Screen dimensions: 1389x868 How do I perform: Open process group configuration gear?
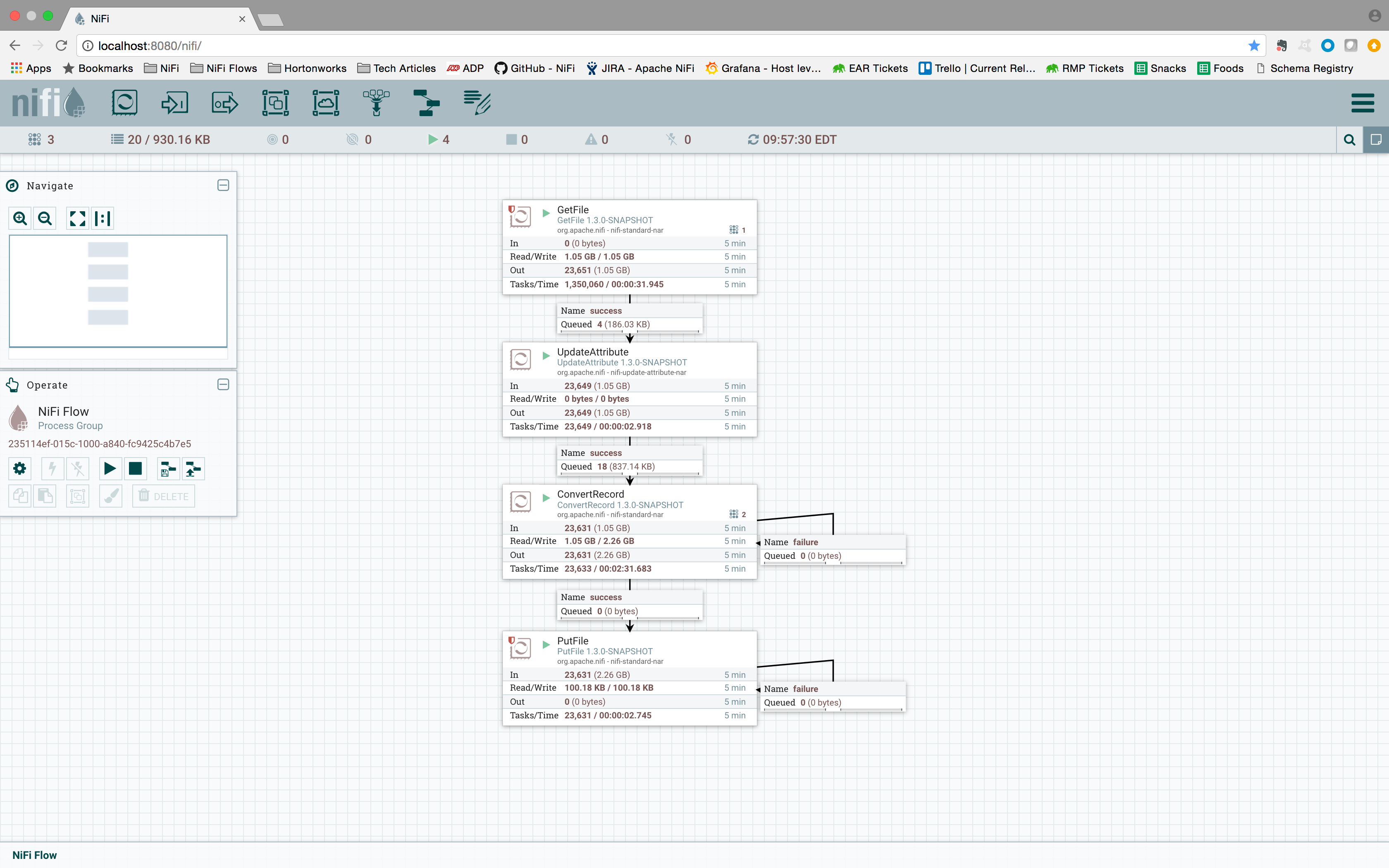(19, 469)
